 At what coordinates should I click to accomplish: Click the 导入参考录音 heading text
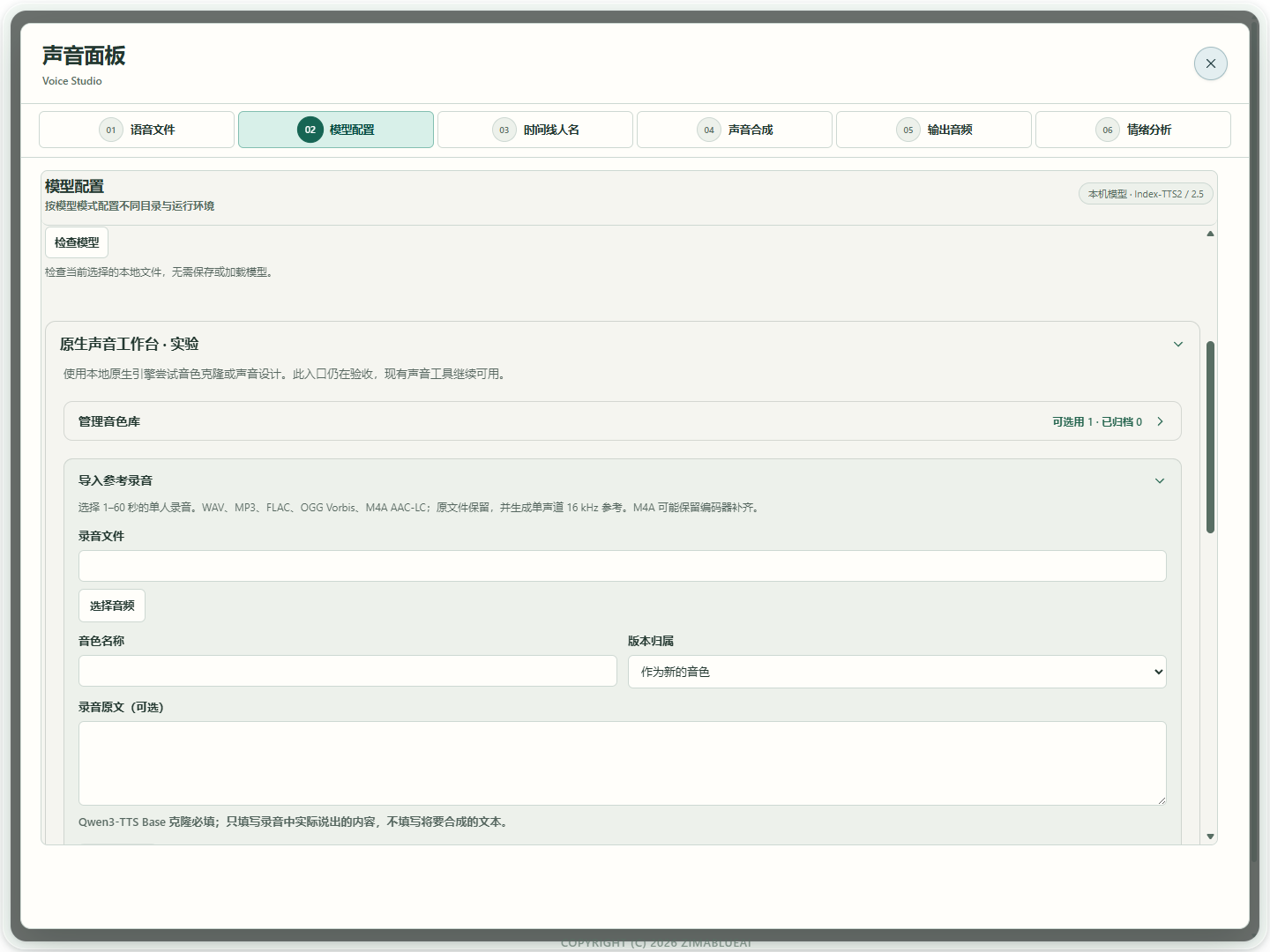pyautogui.click(x=116, y=480)
